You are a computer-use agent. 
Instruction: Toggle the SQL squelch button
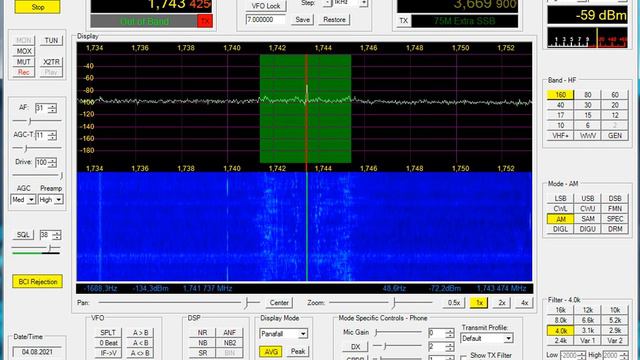pyautogui.click(x=23, y=235)
